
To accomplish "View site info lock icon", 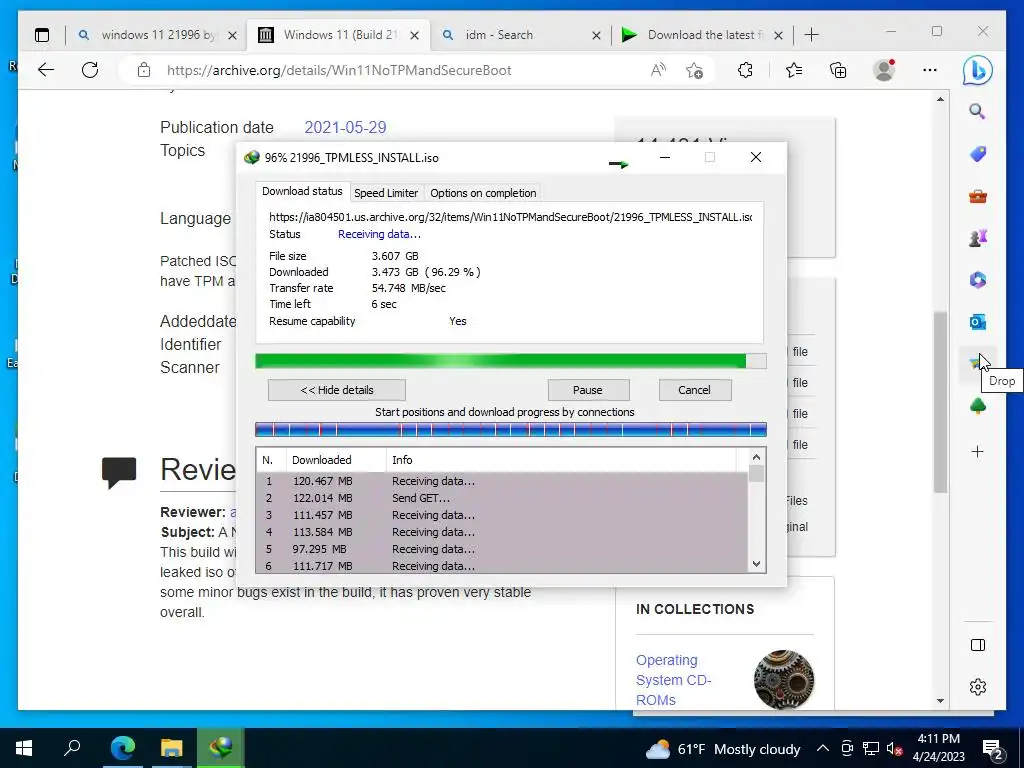I will 144,70.
